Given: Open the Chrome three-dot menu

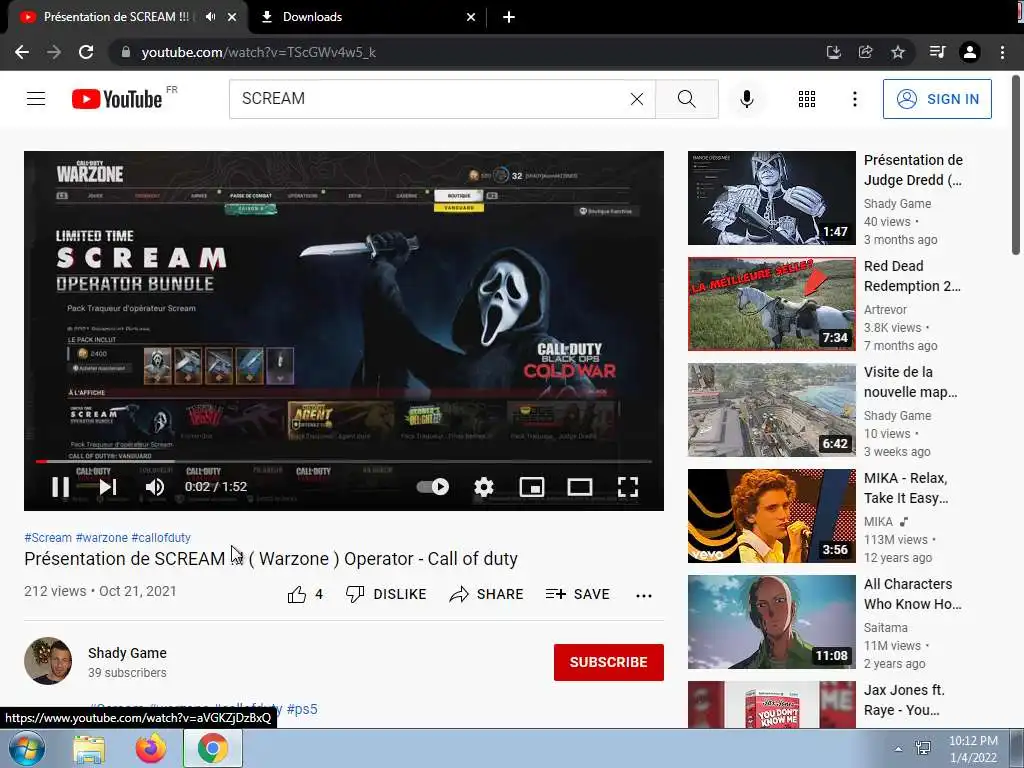Looking at the screenshot, I should [x=1002, y=52].
